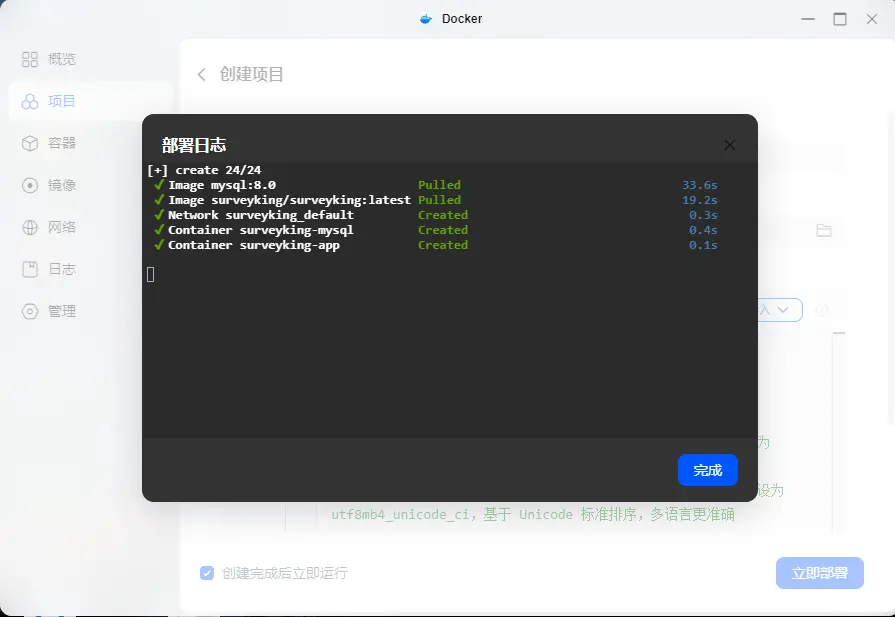Open the 容器 container cube icon
The height and width of the screenshot is (617, 895).
coord(30,143)
